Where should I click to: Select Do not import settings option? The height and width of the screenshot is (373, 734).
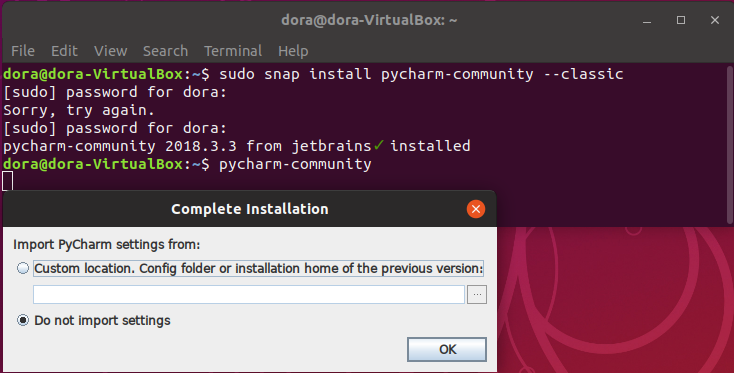point(22,320)
